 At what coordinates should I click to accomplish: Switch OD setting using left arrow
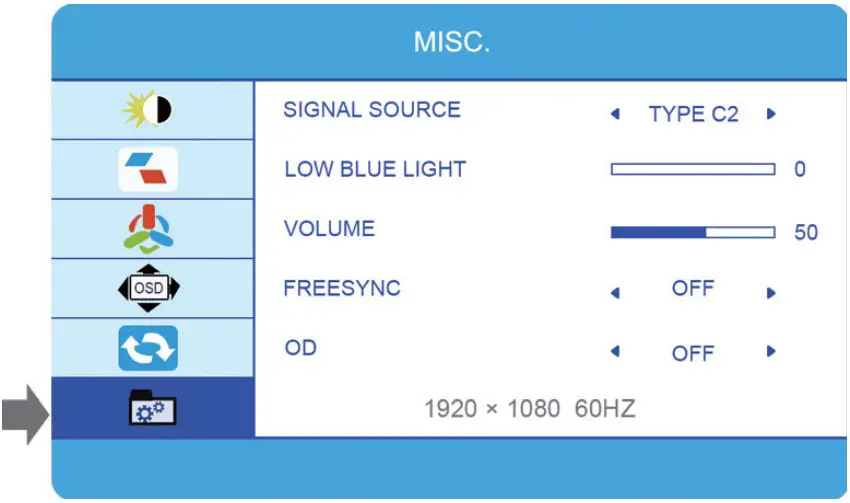tap(615, 352)
